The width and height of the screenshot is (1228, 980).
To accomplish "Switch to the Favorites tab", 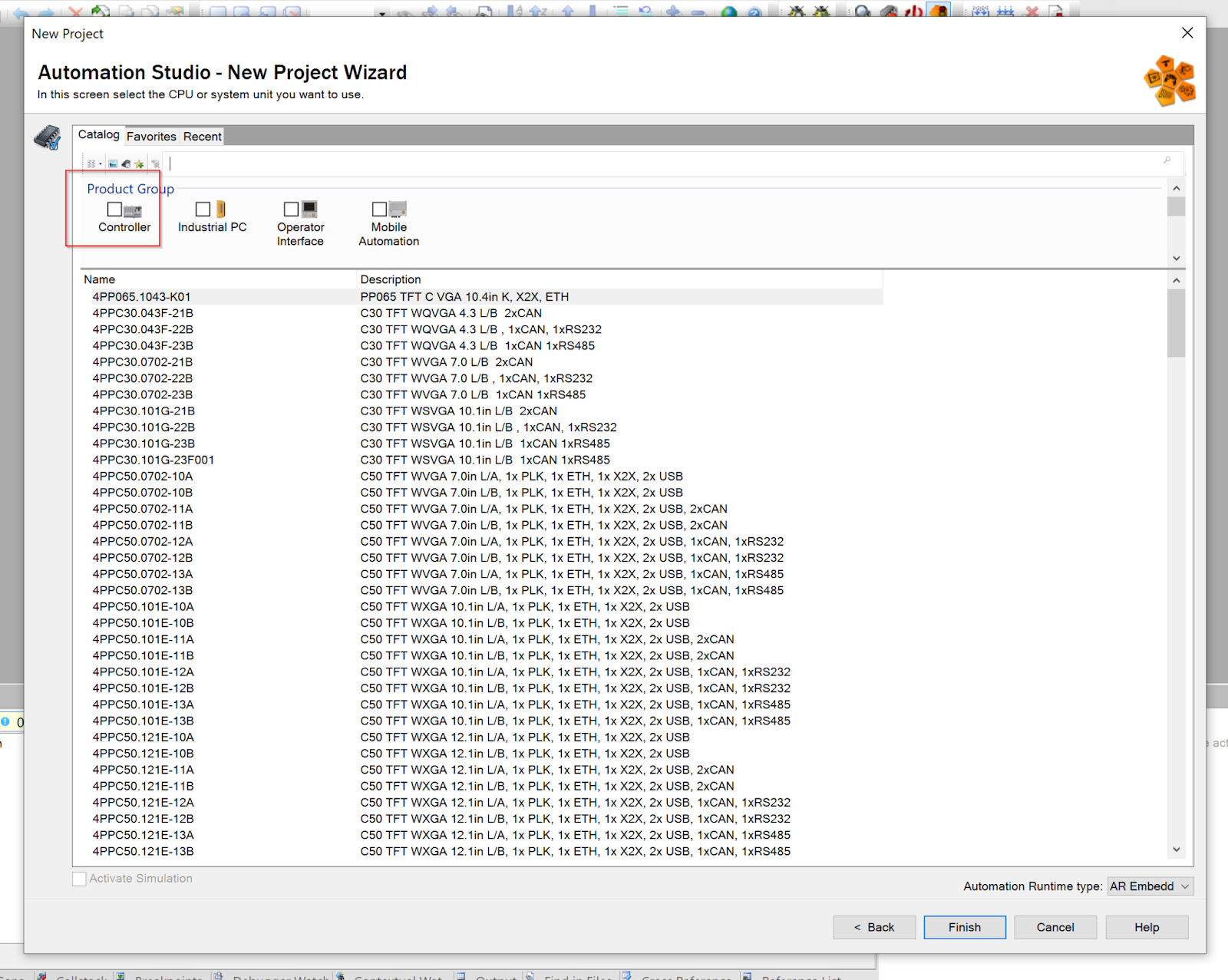I will pos(151,137).
